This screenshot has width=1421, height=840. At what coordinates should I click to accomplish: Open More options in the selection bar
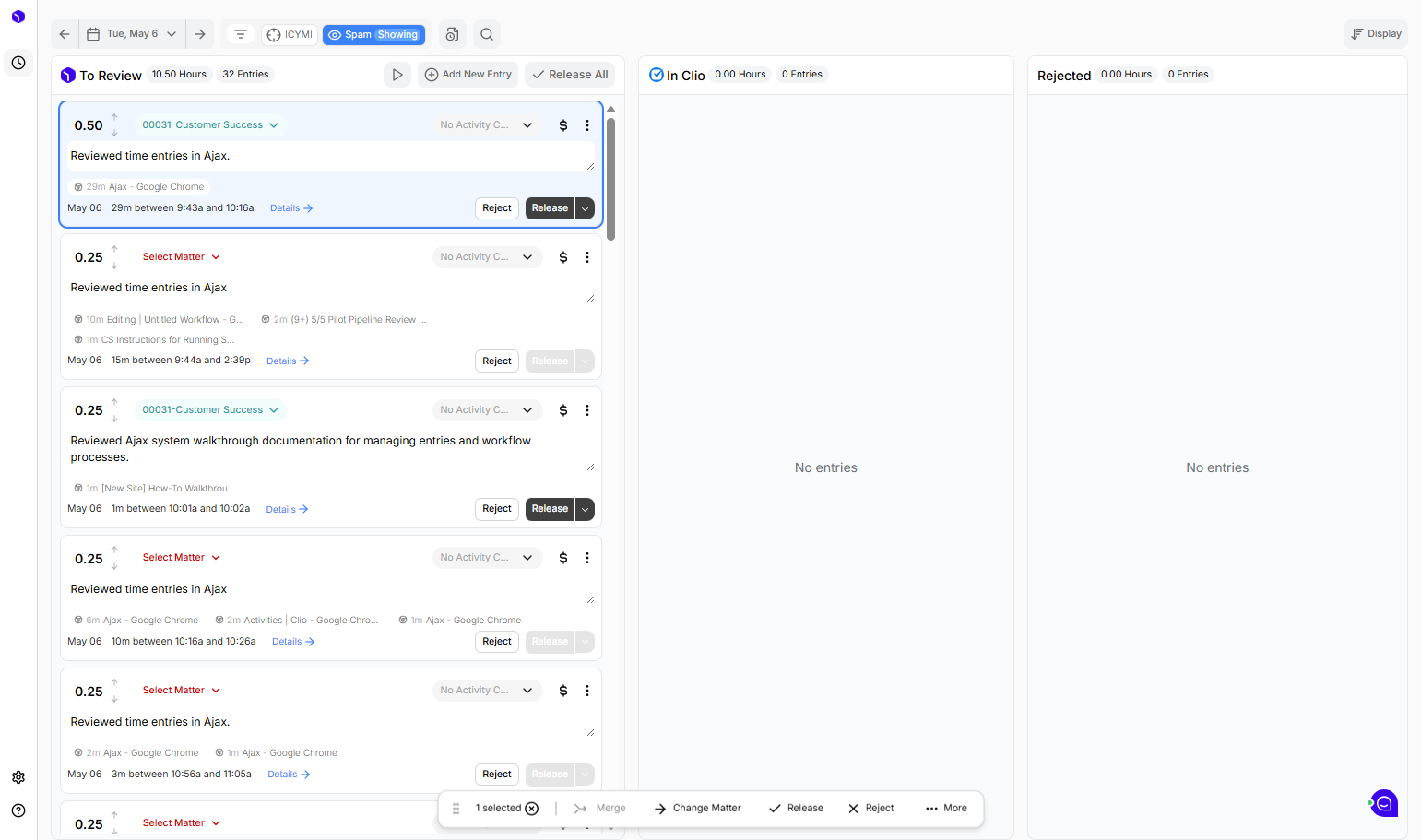(946, 809)
